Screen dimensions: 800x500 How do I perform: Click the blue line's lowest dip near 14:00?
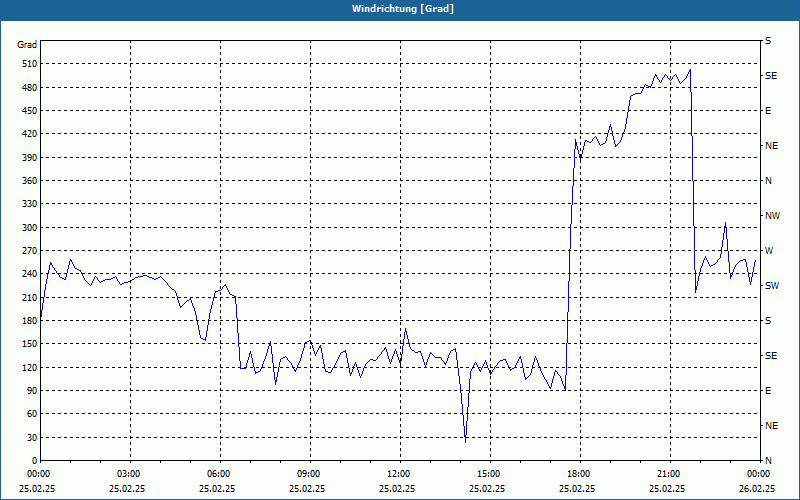pos(465,442)
